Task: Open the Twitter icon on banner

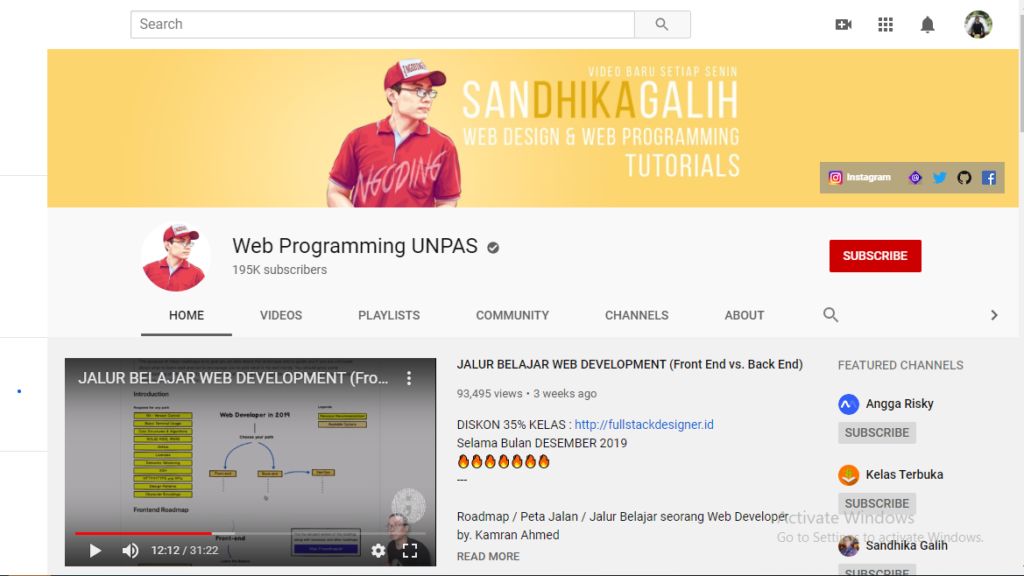Action: coord(940,178)
